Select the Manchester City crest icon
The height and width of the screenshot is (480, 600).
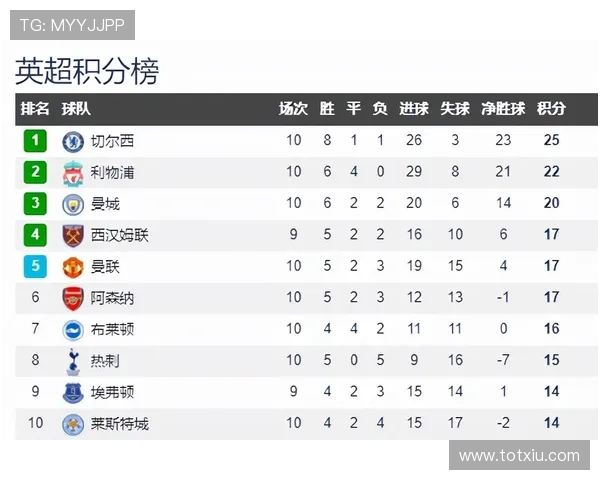[73, 204]
